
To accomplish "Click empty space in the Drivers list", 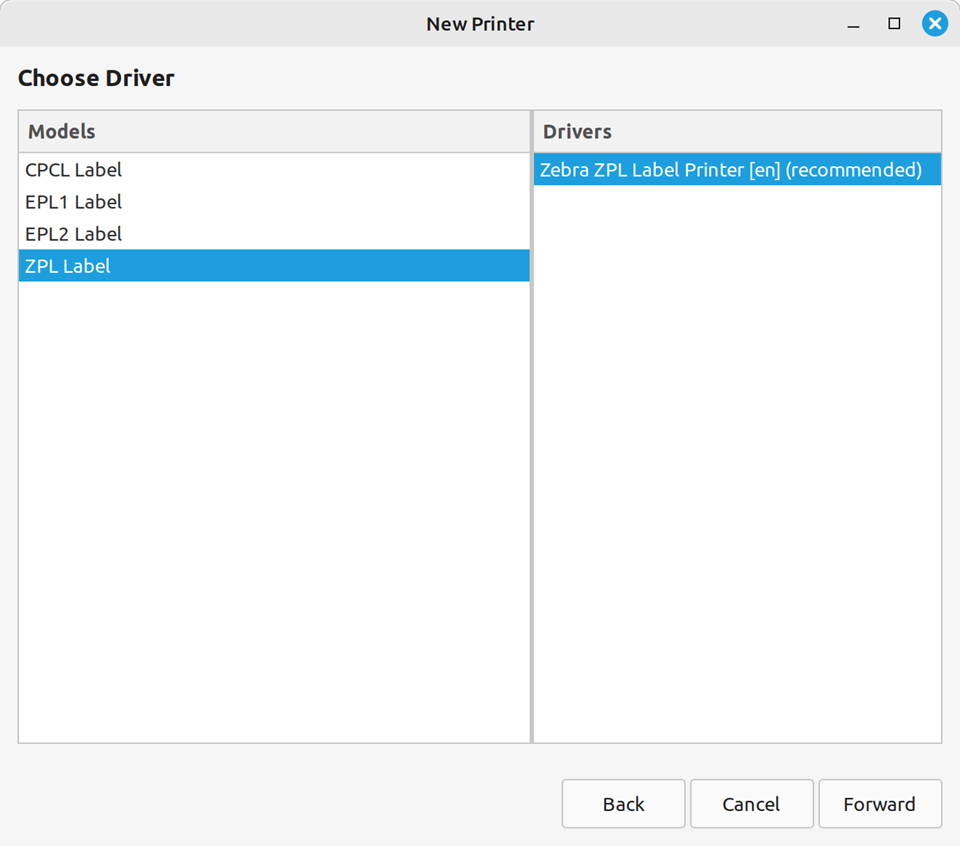I will tap(737, 450).
